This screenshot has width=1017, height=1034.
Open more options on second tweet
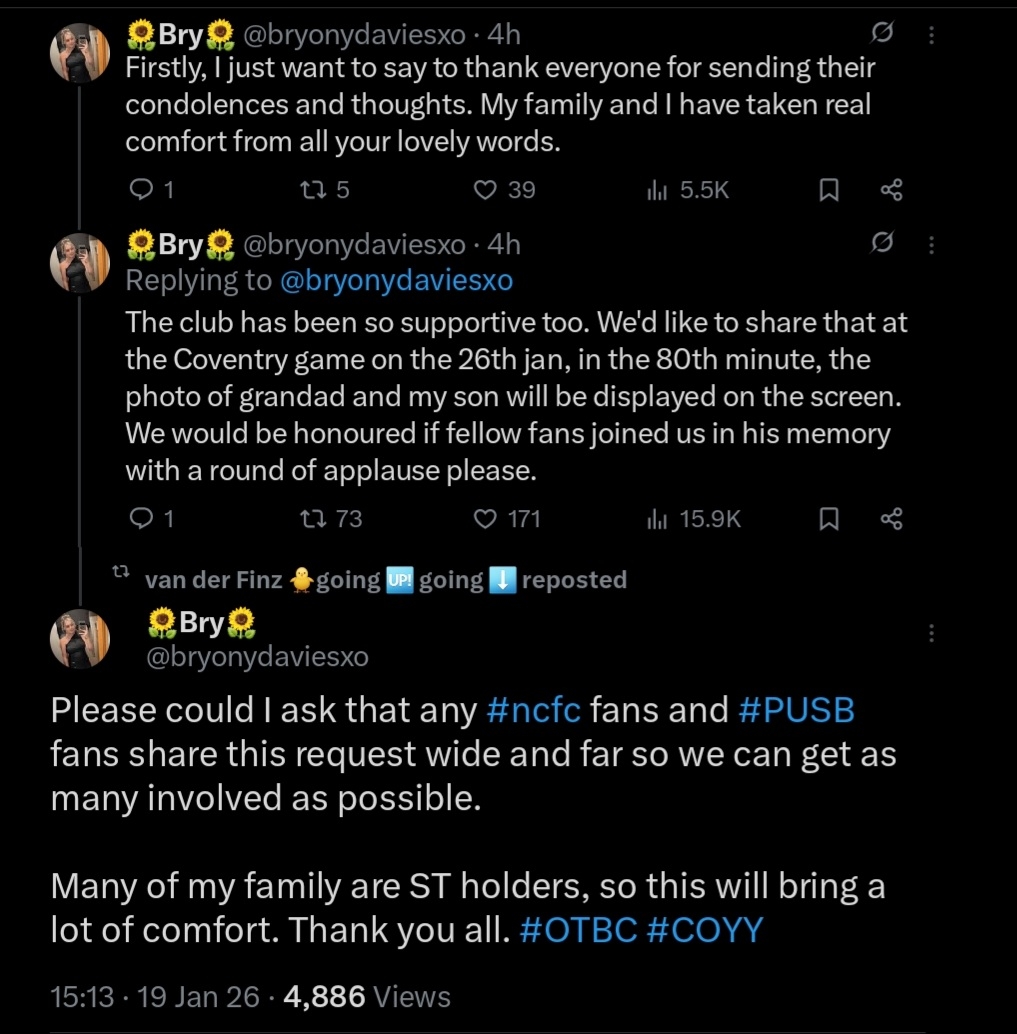(x=932, y=245)
